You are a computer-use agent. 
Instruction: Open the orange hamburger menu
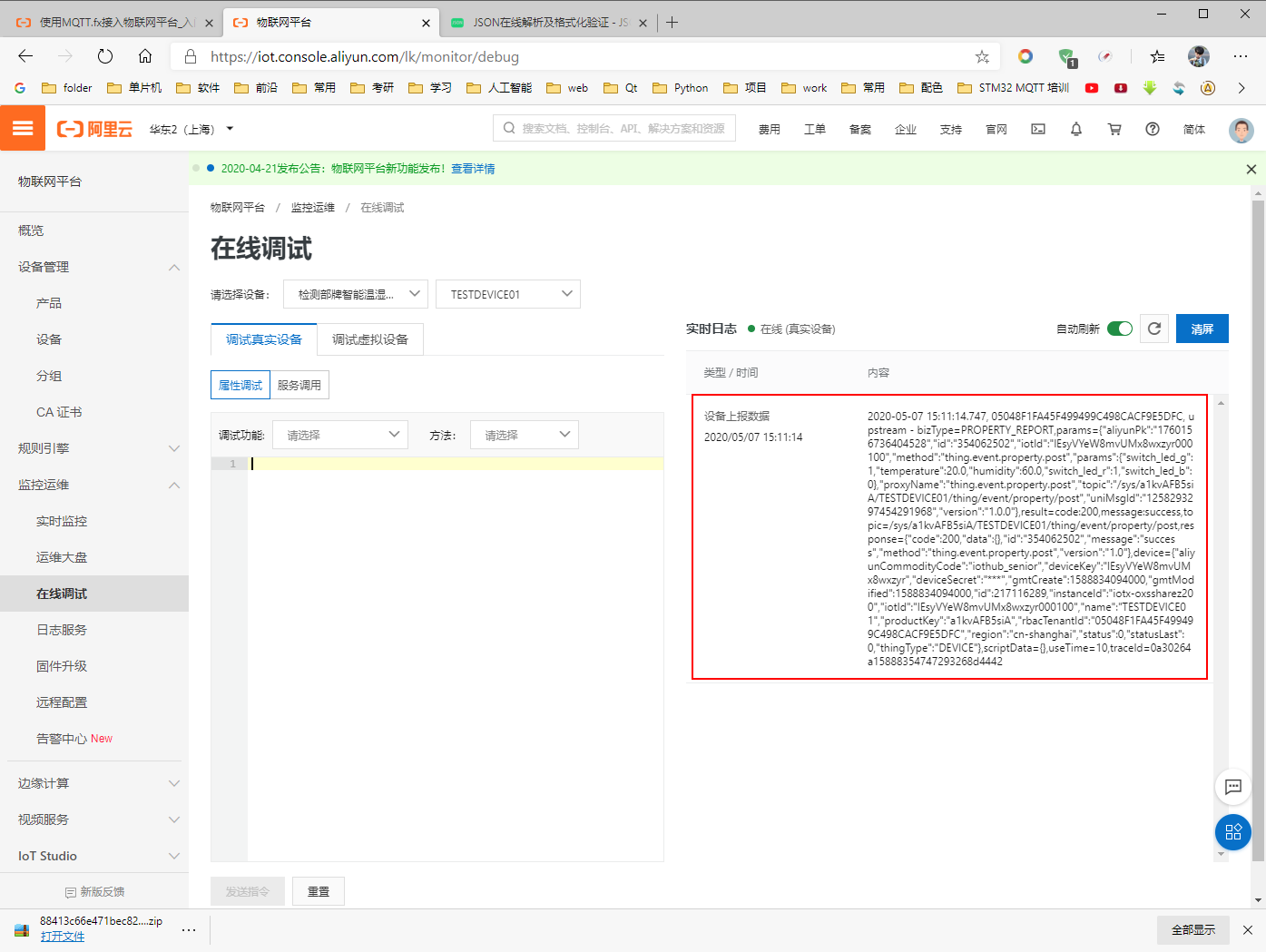click(23, 129)
